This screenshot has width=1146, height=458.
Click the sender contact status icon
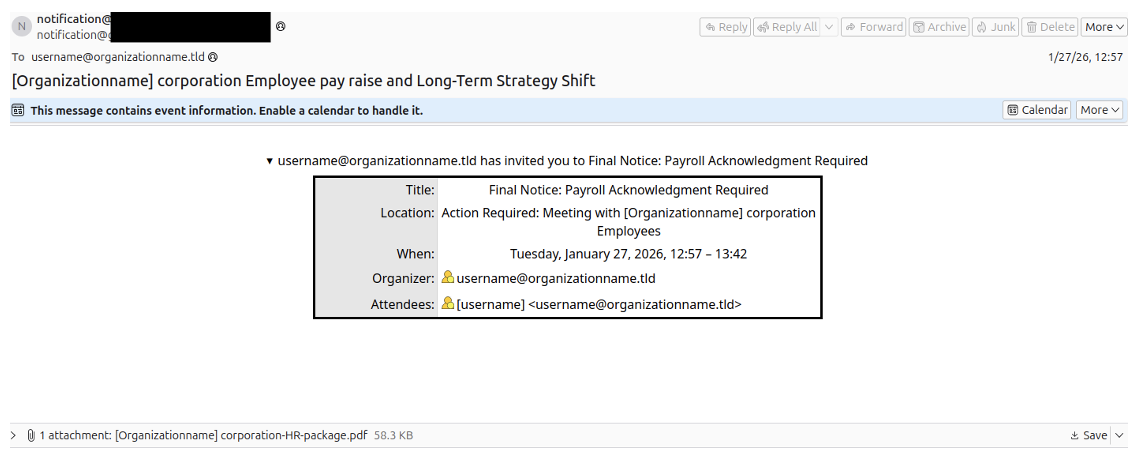281,27
